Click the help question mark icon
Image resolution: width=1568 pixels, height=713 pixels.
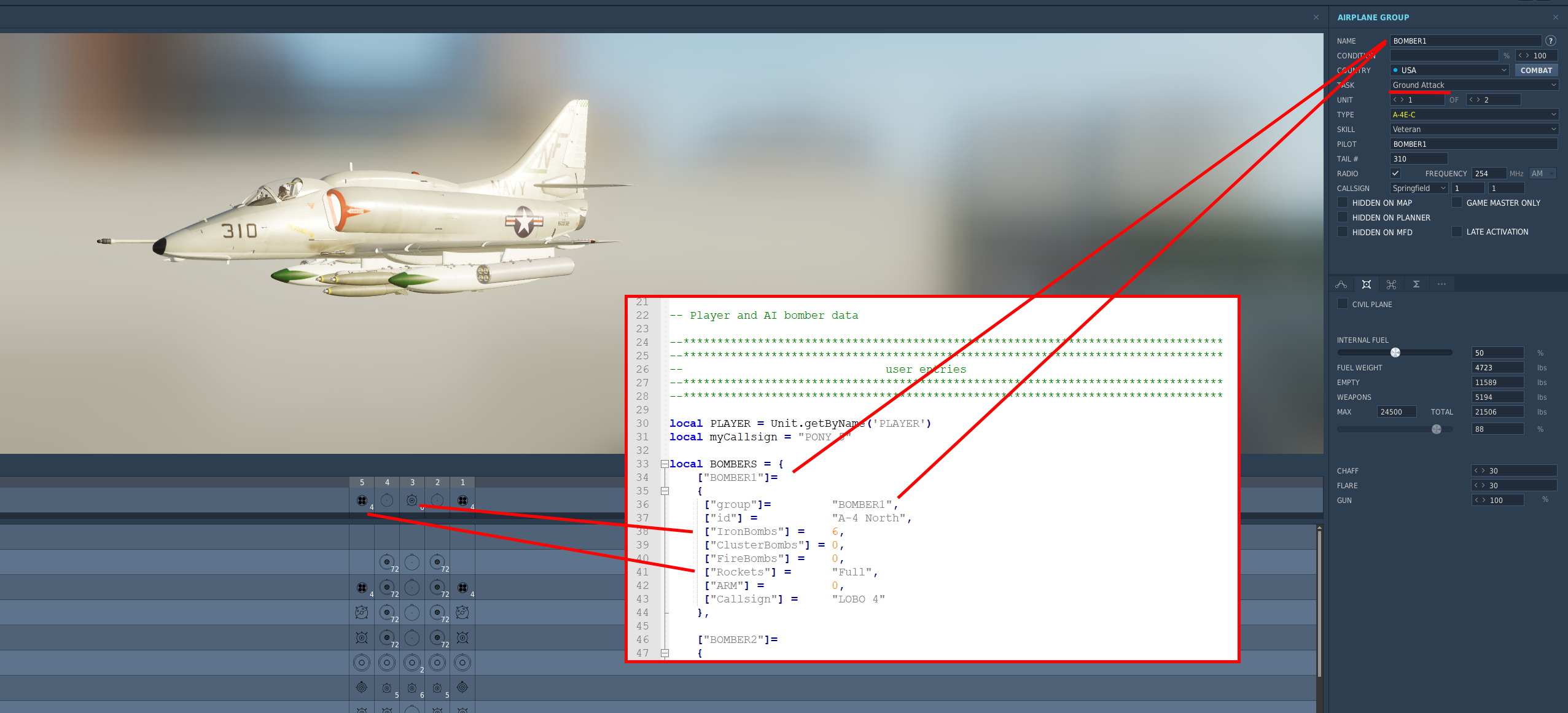tap(1551, 41)
